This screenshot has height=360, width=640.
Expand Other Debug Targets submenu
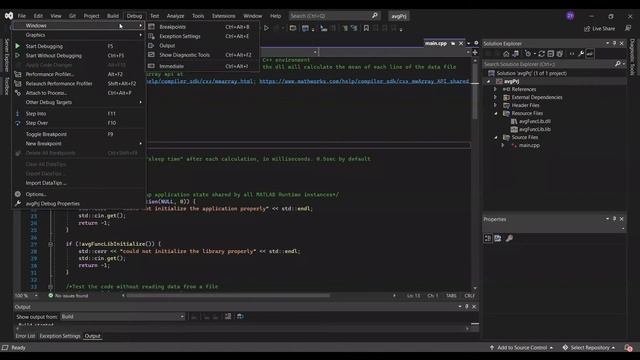[78, 102]
